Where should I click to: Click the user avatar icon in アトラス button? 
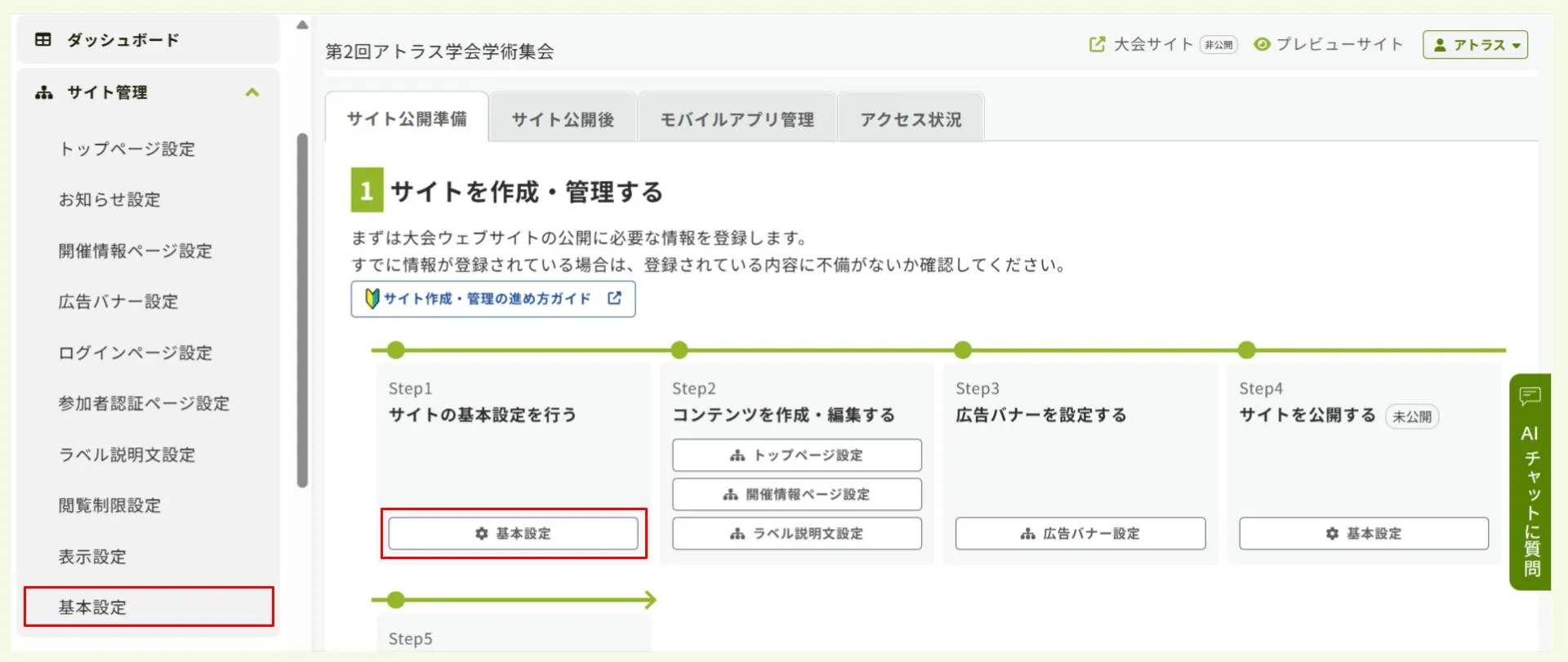[x=1440, y=45]
